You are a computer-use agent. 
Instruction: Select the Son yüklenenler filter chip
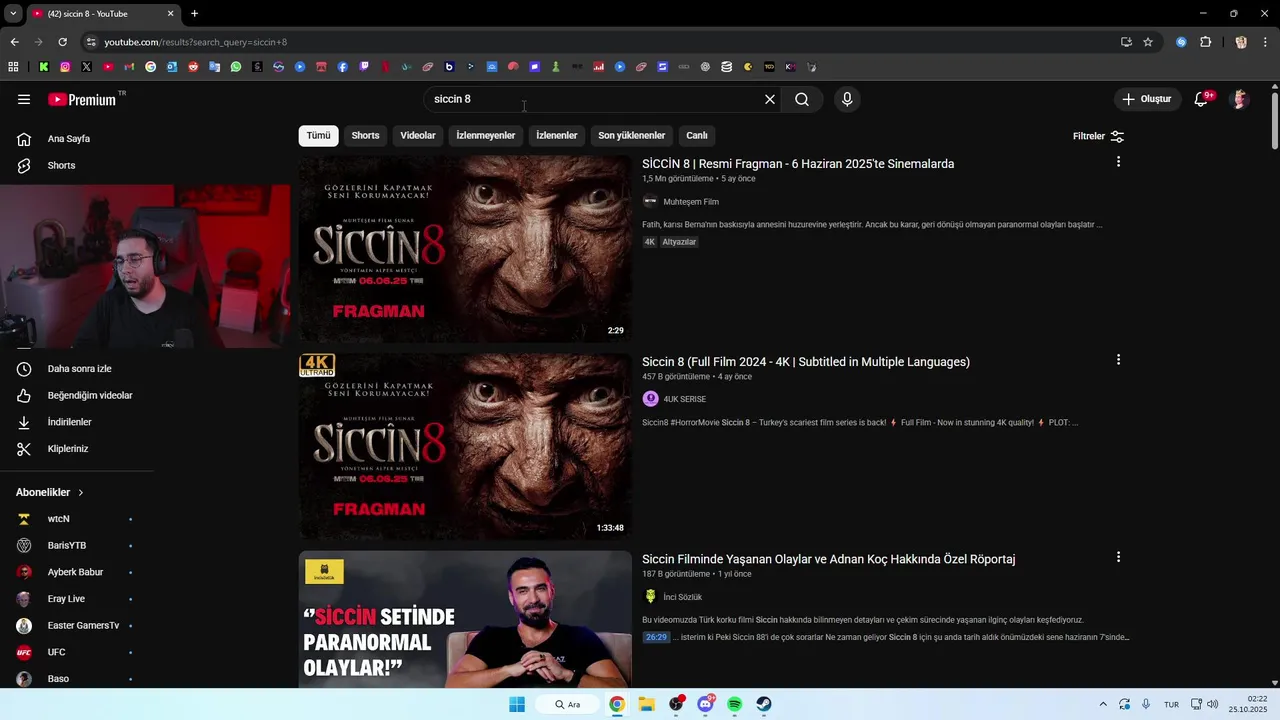[632, 136]
